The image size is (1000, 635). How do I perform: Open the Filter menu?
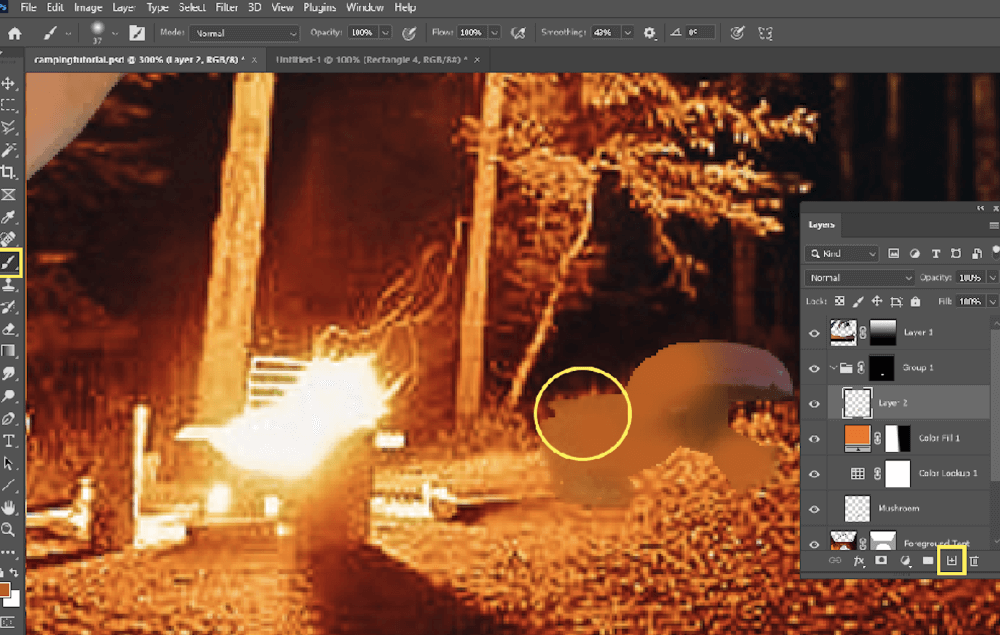tap(226, 8)
